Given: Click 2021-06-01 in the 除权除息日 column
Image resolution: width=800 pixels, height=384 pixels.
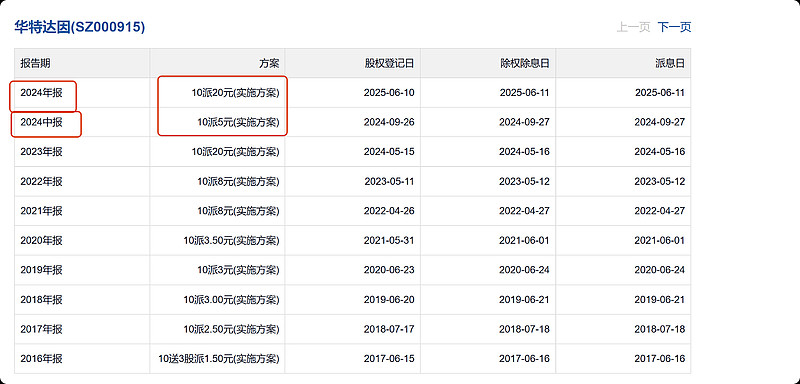Looking at the screenshot, I should coord(524,240).
